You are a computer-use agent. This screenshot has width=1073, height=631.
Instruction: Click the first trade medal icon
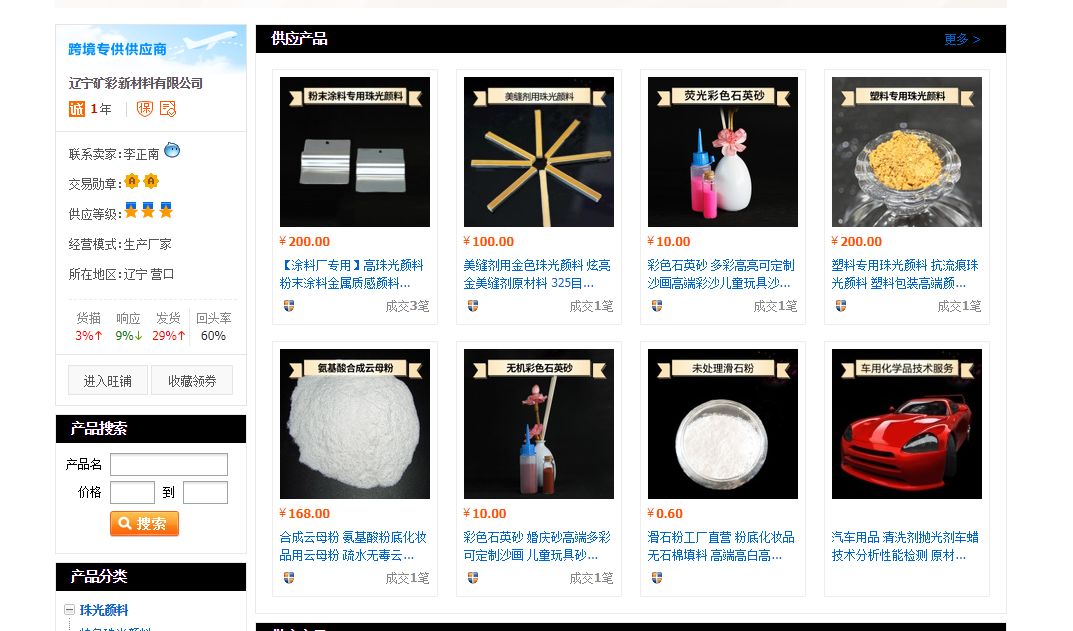[x=132, y=181]
